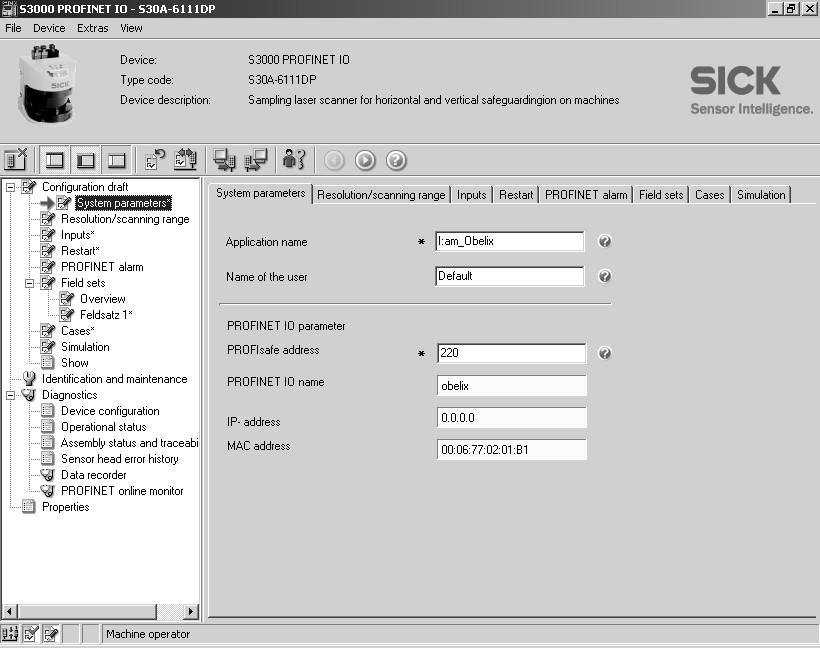Click the download to device computer icon

click(x=224, y=160)
